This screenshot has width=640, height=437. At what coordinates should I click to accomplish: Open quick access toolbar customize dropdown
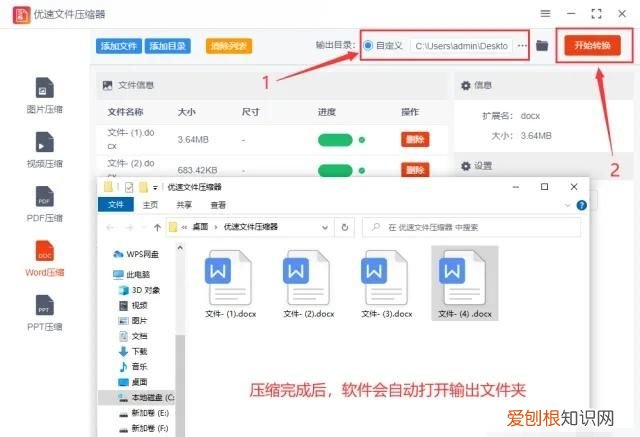point(155,188)
